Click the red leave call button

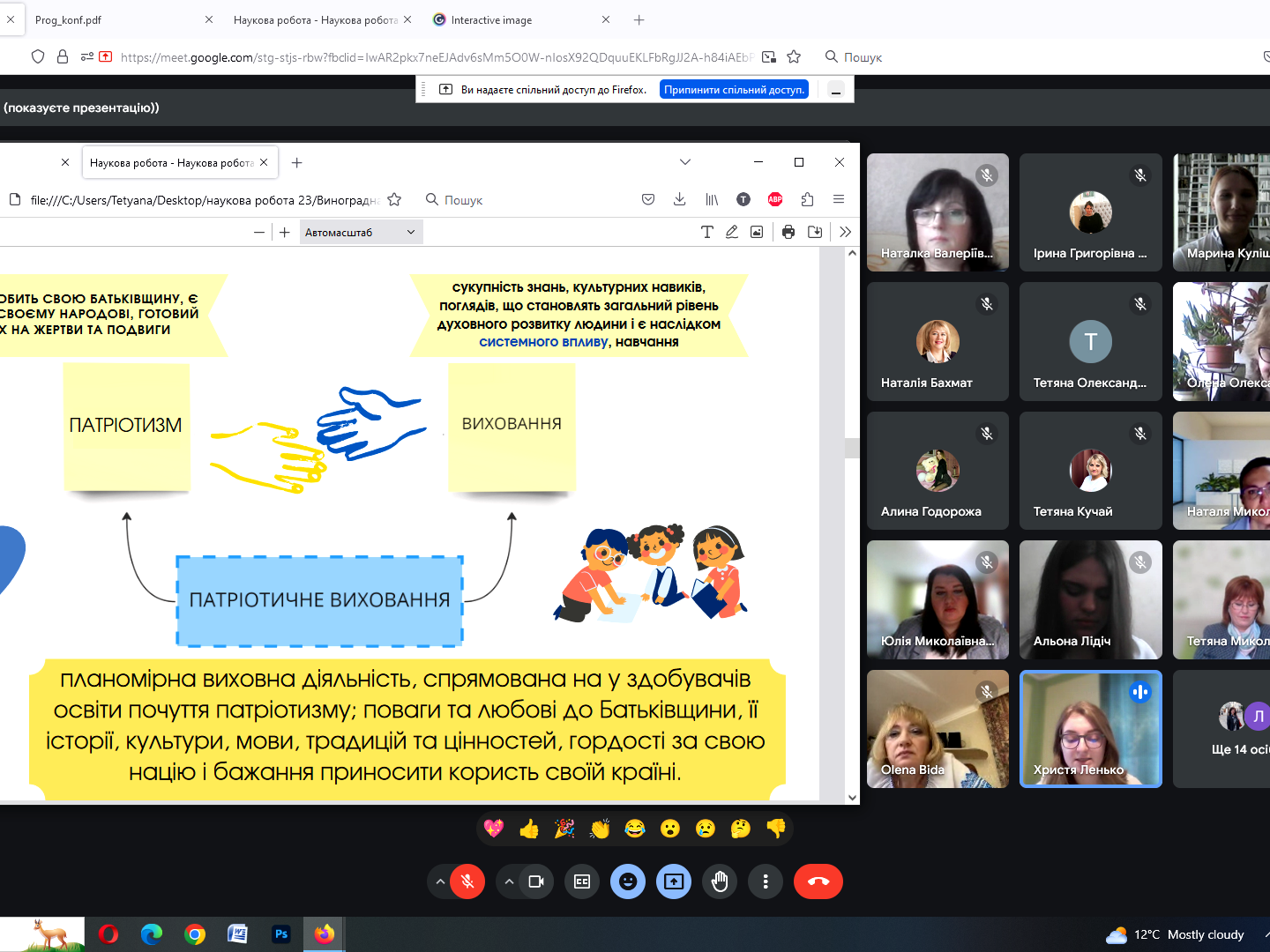818,881
